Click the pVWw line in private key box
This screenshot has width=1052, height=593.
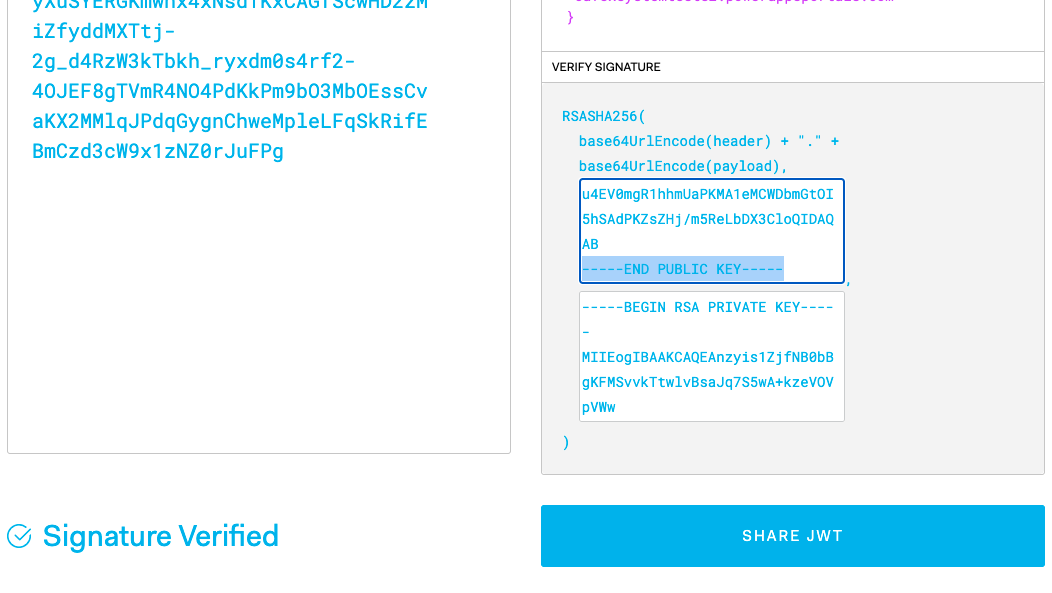tap(598, 407)
